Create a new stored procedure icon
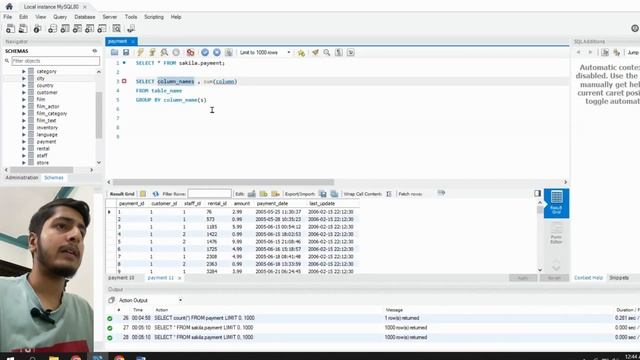 89,29
